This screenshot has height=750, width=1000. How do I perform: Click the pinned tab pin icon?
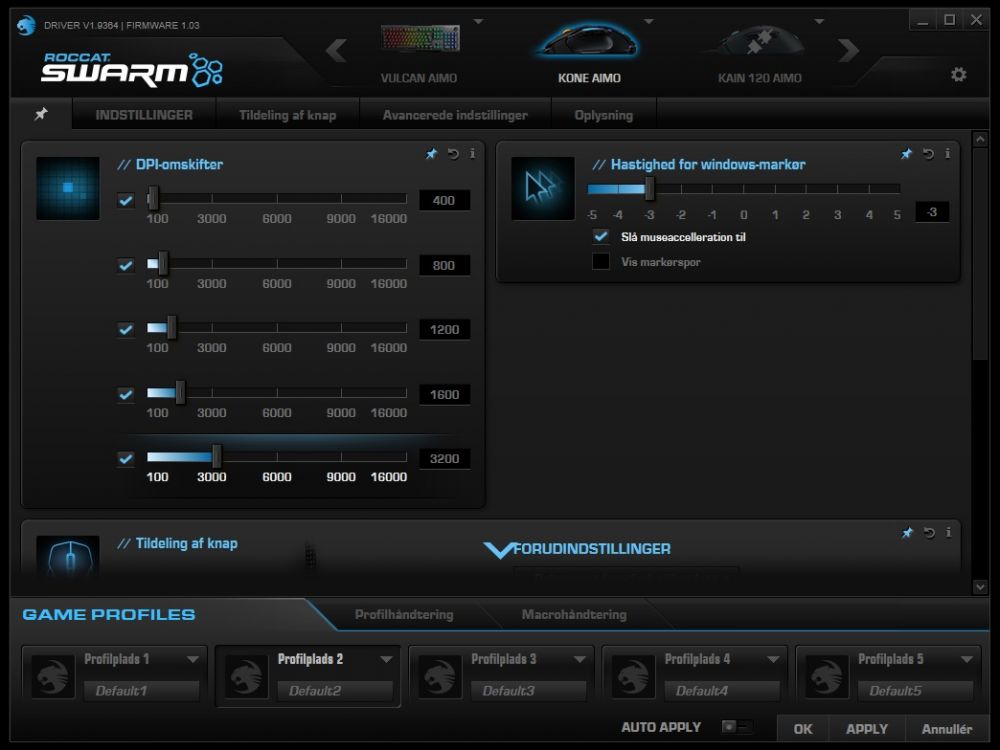[x=41, y=114]
